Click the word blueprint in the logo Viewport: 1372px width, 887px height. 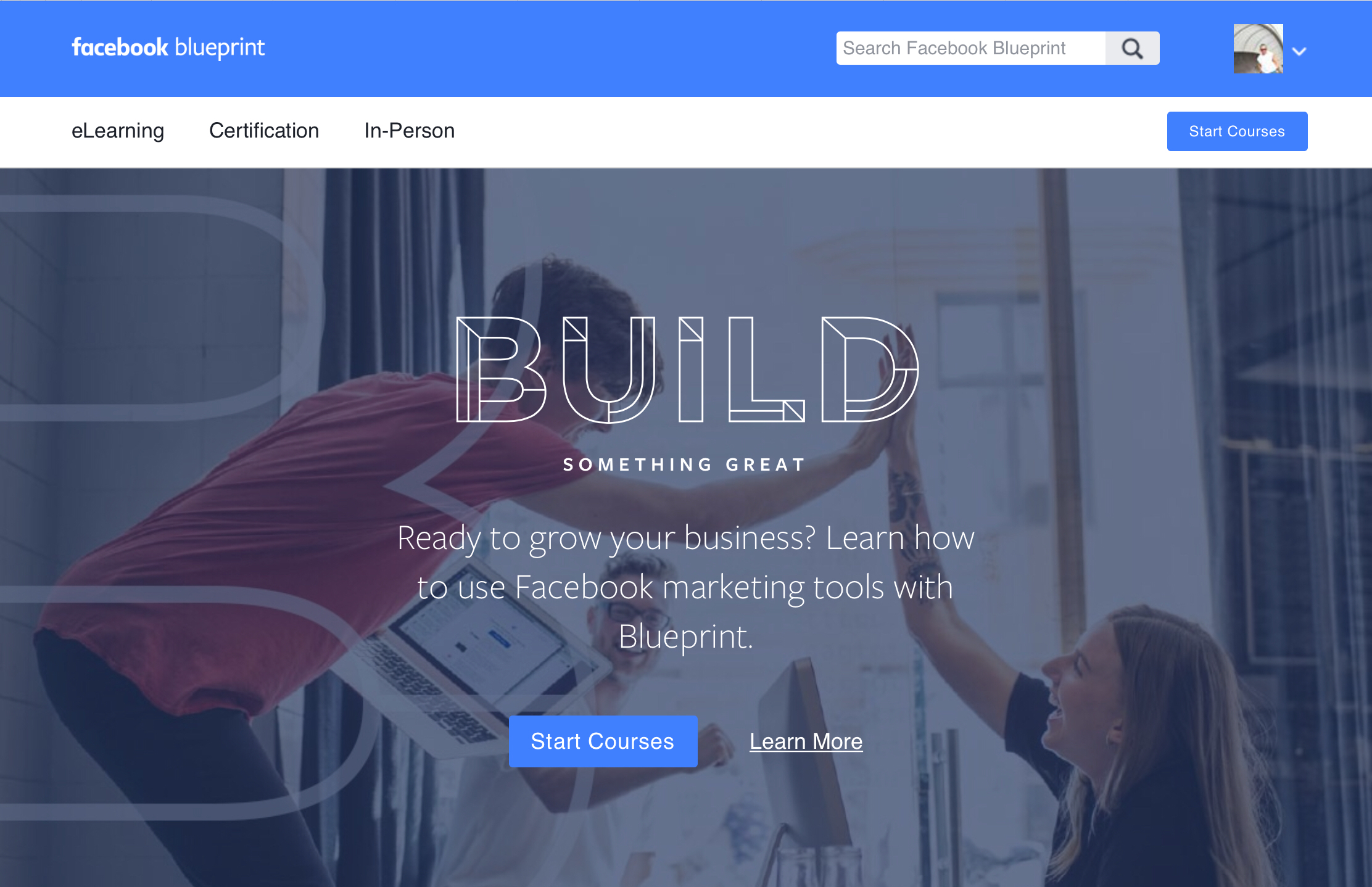coord(220,48)
